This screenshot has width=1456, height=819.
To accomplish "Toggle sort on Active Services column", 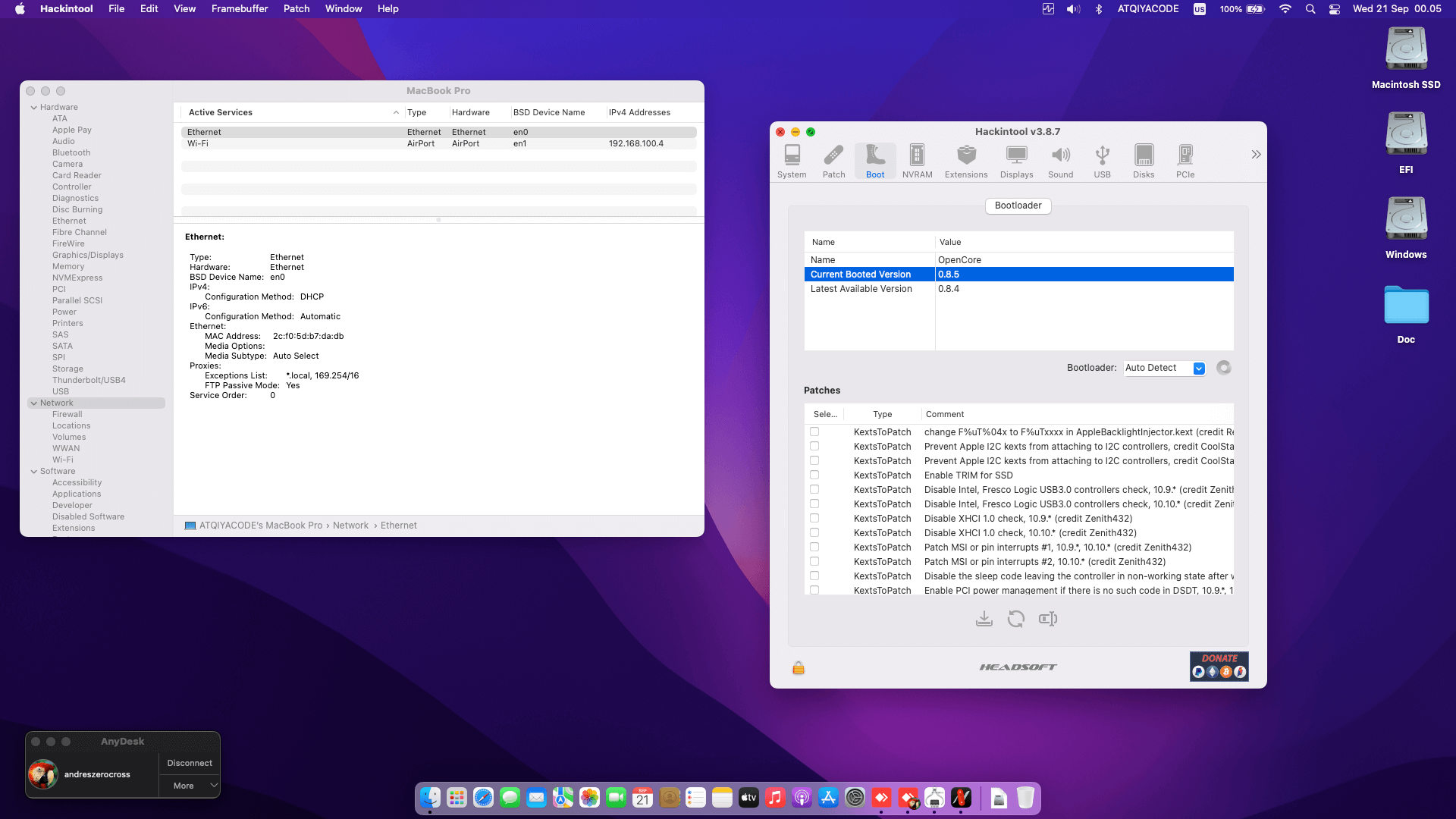I will pos(292,112).
